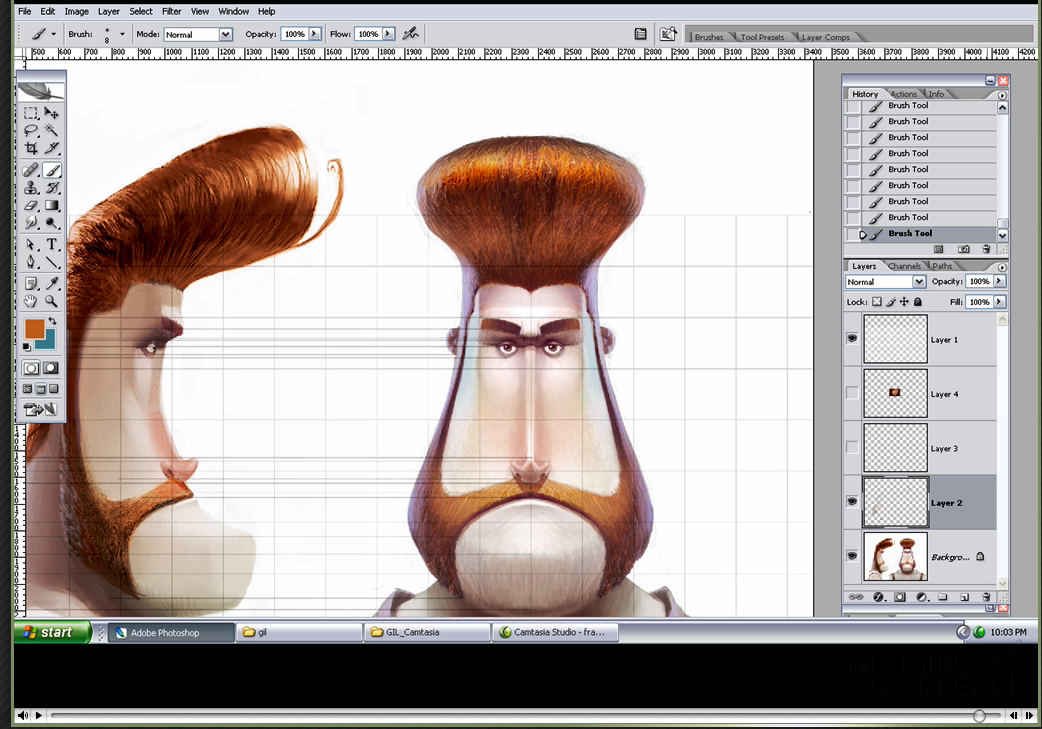This screenshot has height=729, width=1042.
Task: Open the Flow percentage dropdown
Action: point(388,33)
